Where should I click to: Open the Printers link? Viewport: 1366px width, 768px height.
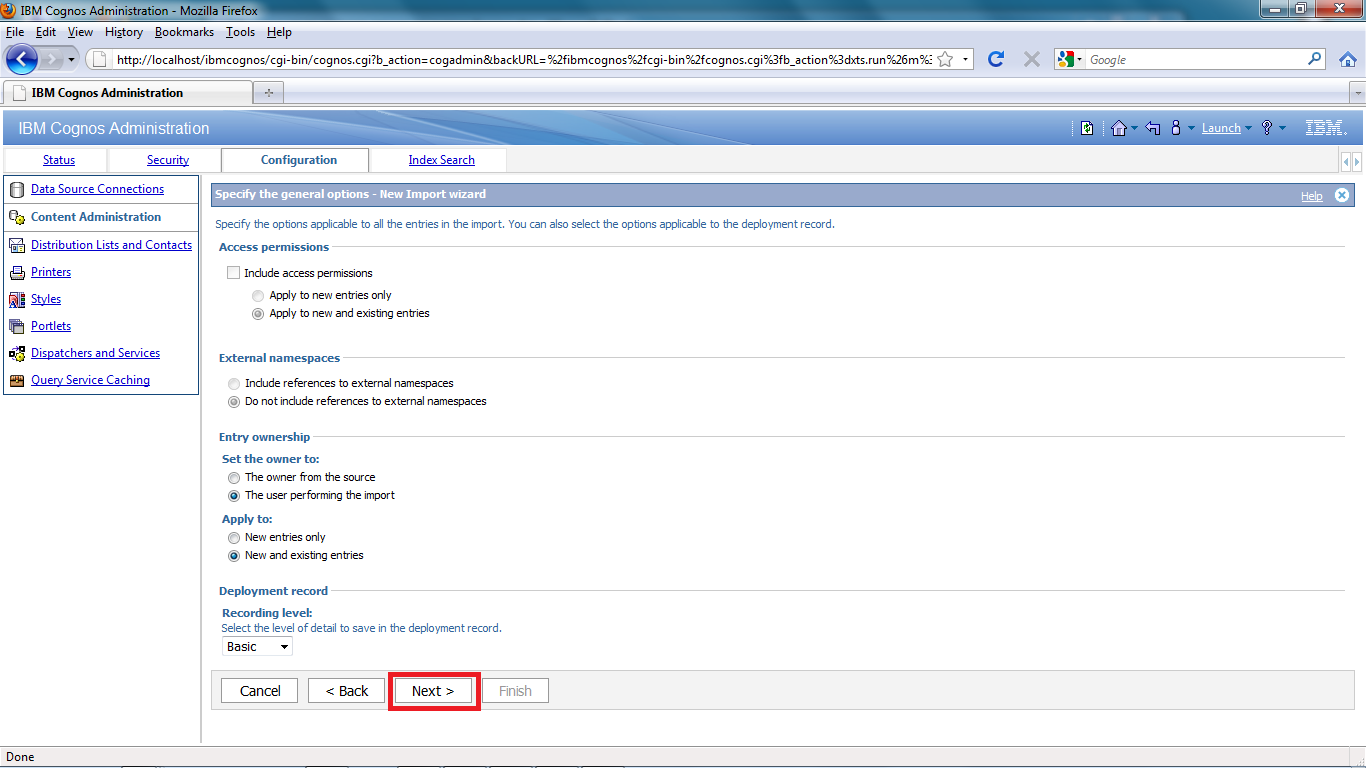51,272
